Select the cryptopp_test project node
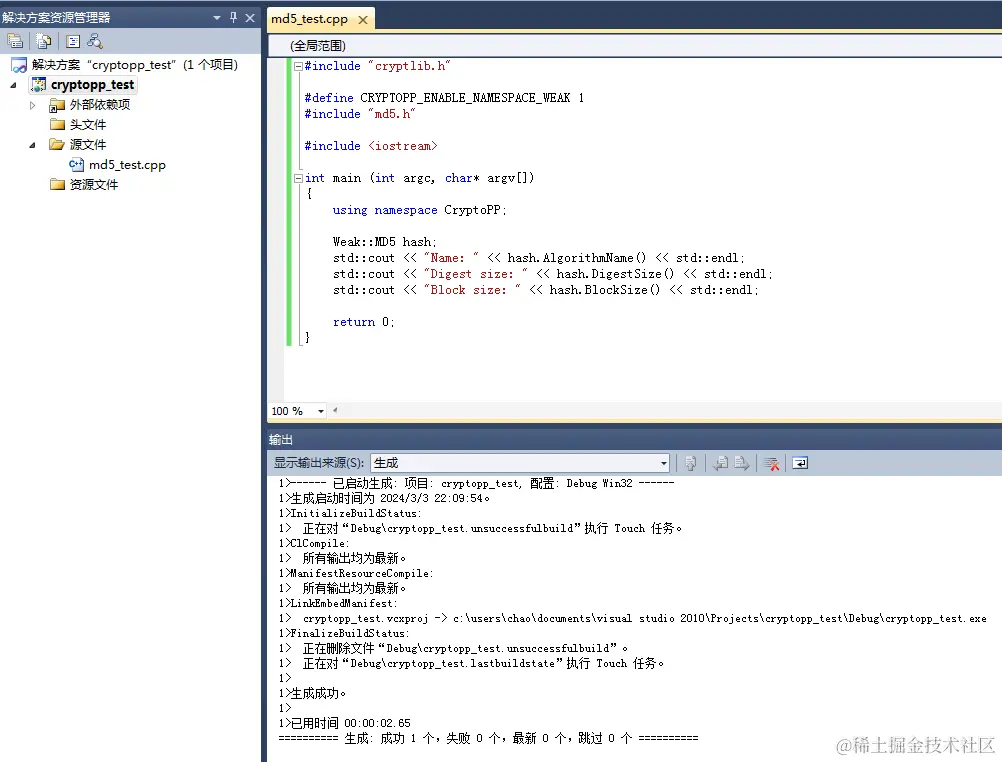 pyautogui.click(x=91, y=84)
